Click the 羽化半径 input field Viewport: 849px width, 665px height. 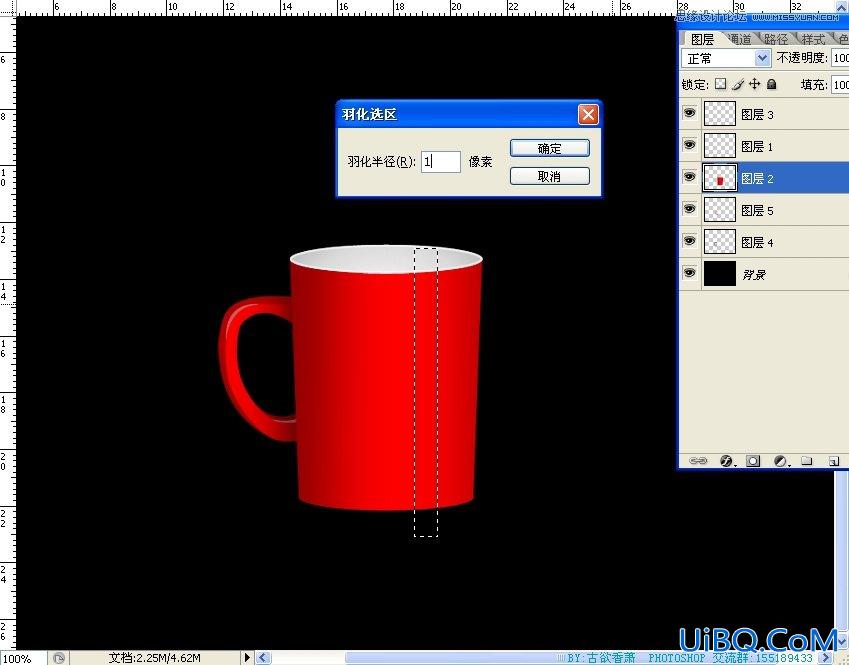coord(441,161)
